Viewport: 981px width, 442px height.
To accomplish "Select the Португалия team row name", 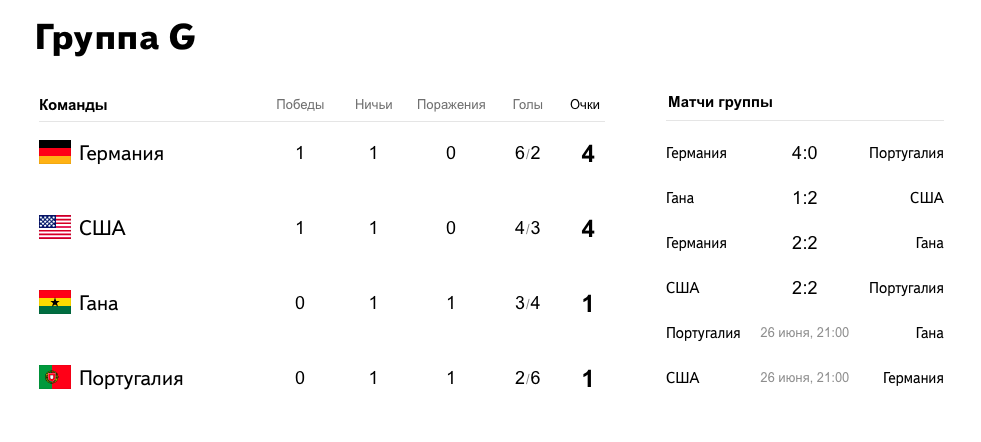I will pyautogui.click(x=131, y=378).
